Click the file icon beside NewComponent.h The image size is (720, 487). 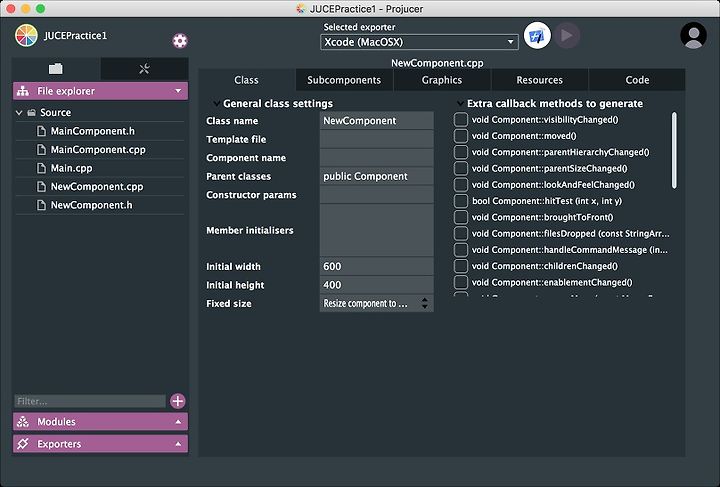pyautogui.click(x=41, y=205)
